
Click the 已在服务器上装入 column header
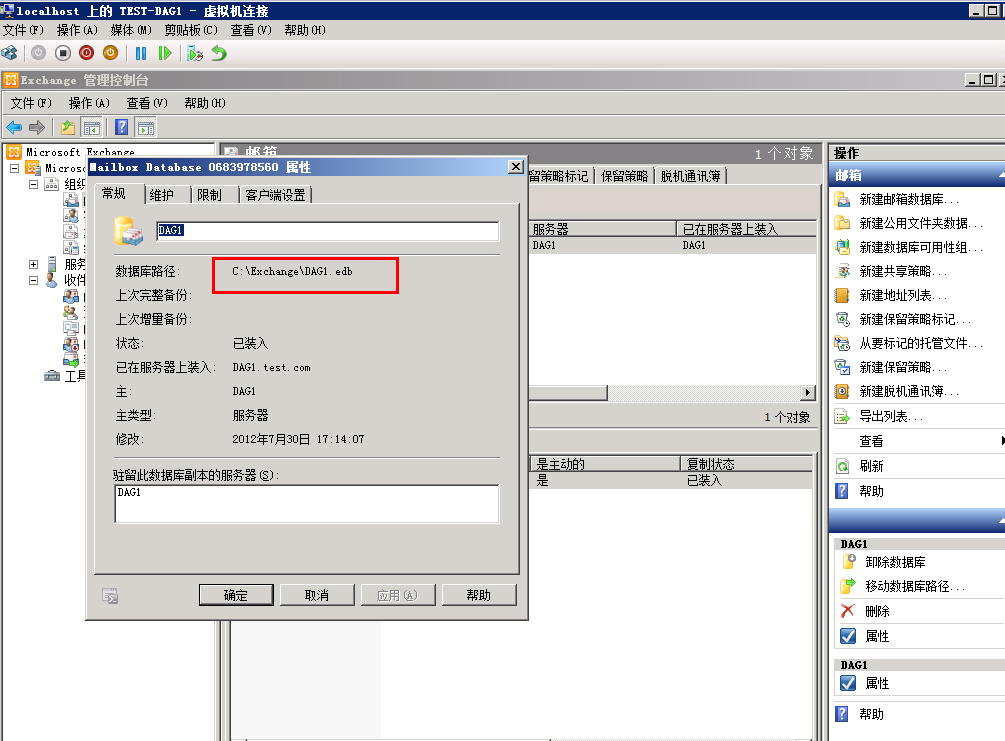coord(747,229)
